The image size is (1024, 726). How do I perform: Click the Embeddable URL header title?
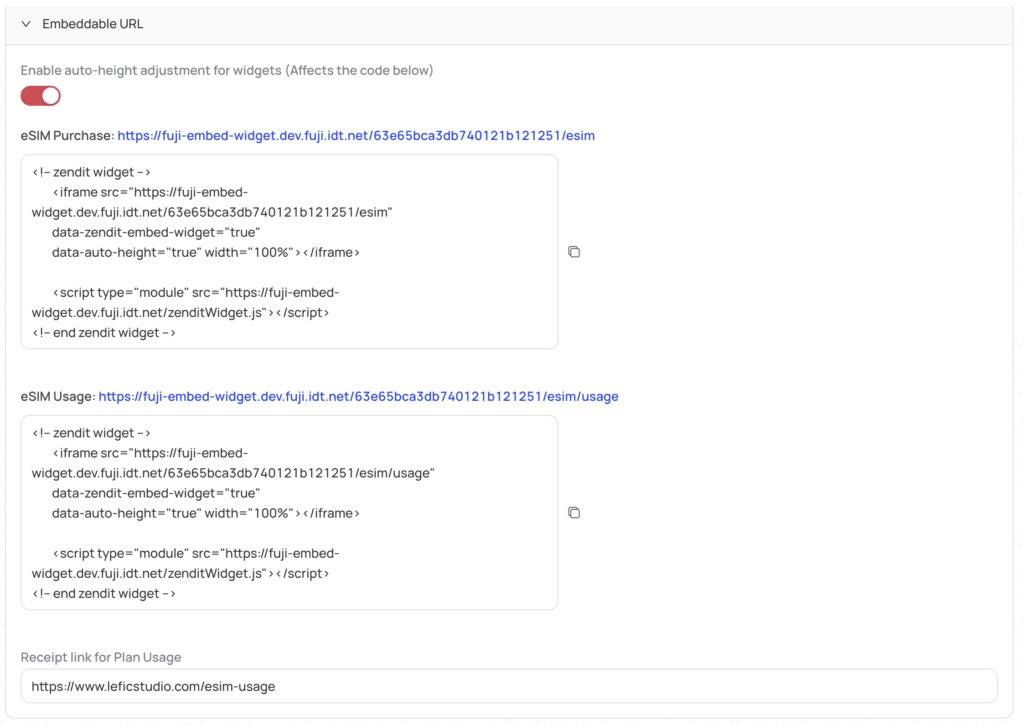(92, 24)
